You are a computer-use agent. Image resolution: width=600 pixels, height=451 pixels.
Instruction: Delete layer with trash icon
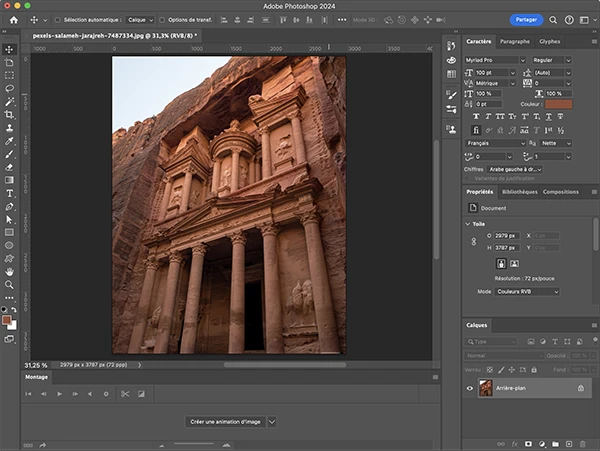click(582, 444)
